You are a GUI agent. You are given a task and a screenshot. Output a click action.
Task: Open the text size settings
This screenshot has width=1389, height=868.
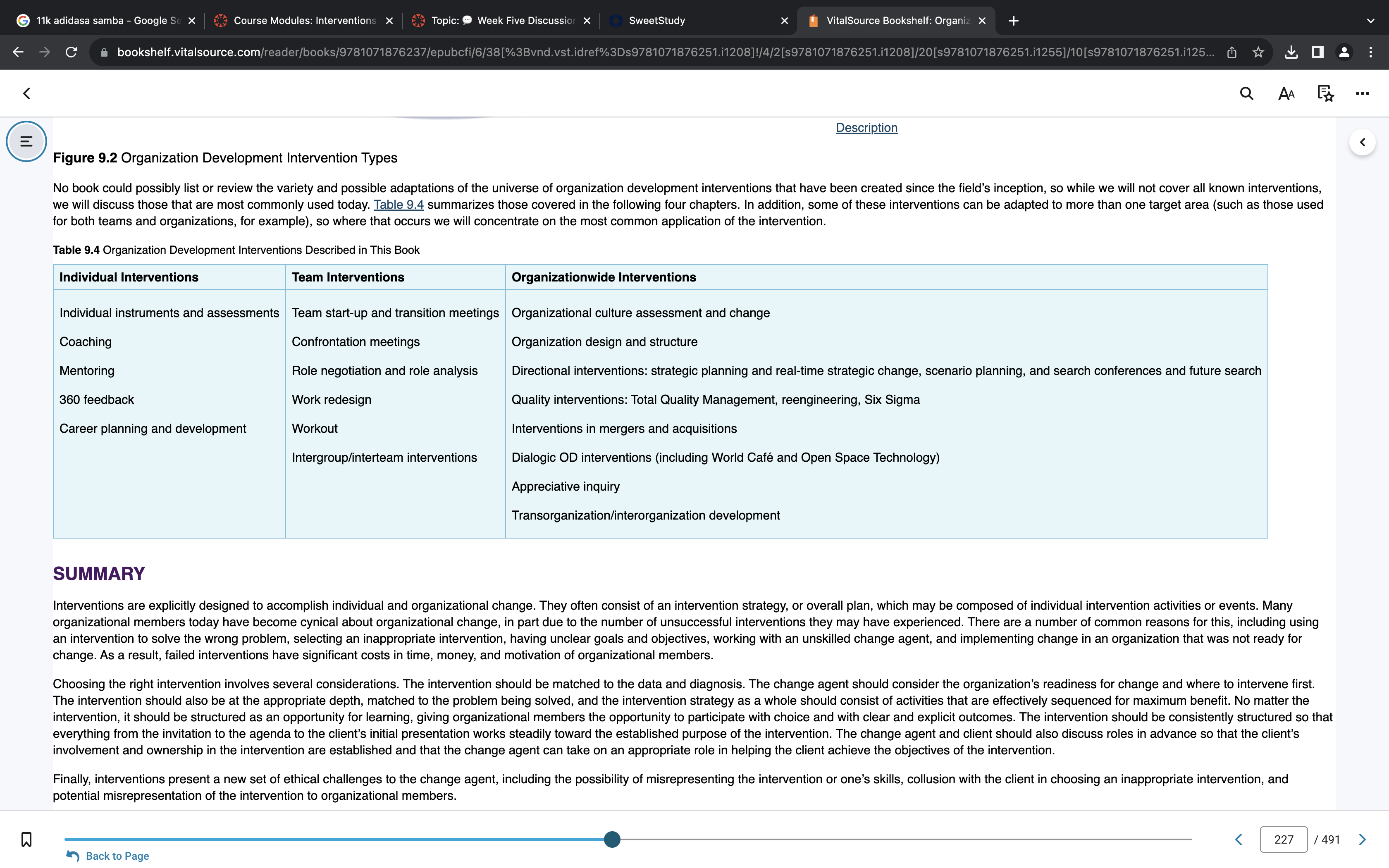[x=1286, y=93]
